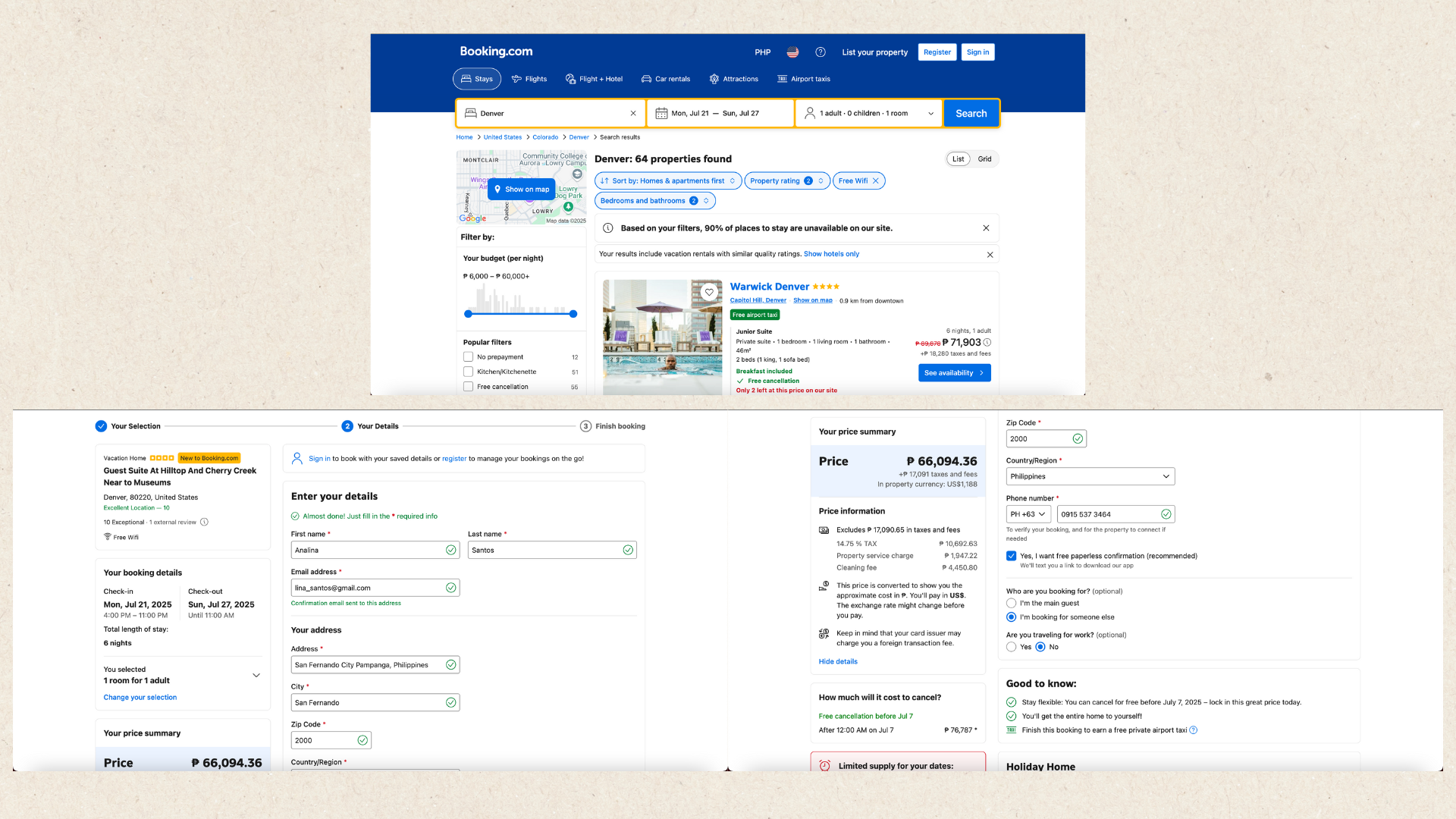Click the Search button
The height and width of the screenshot is (819, 1456).
tap(971, 113)
